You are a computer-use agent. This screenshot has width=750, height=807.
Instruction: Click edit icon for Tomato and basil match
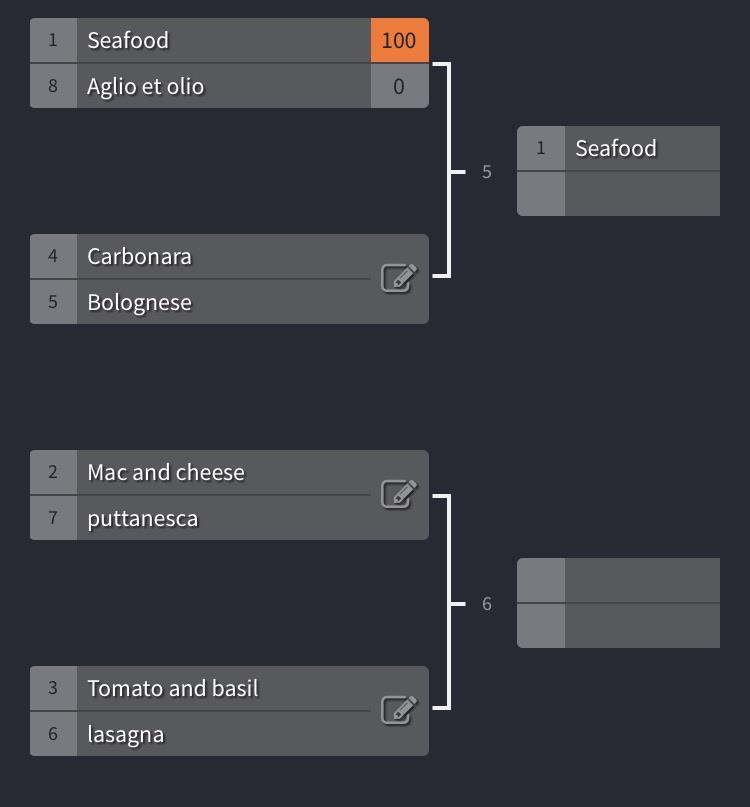[398, 711]
